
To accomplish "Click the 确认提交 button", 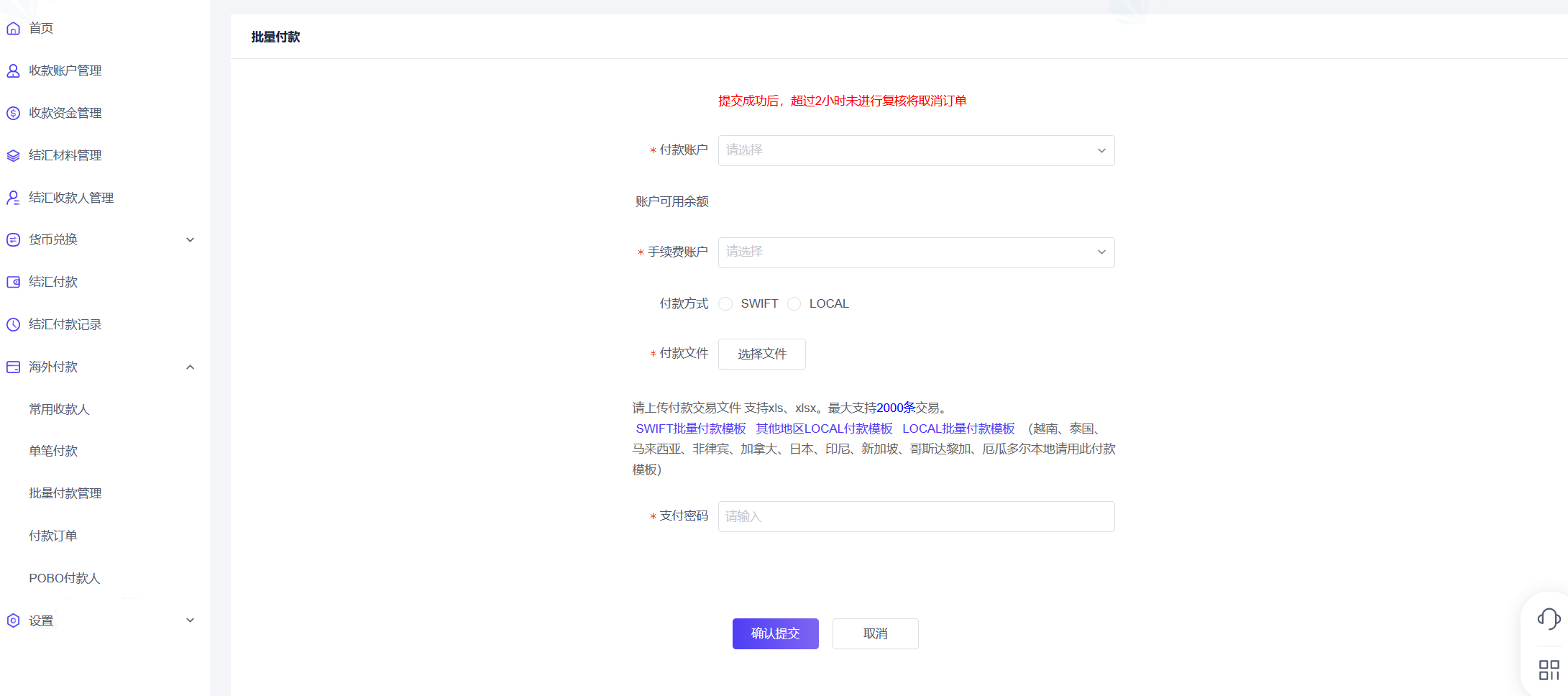I will click(775, 633).
